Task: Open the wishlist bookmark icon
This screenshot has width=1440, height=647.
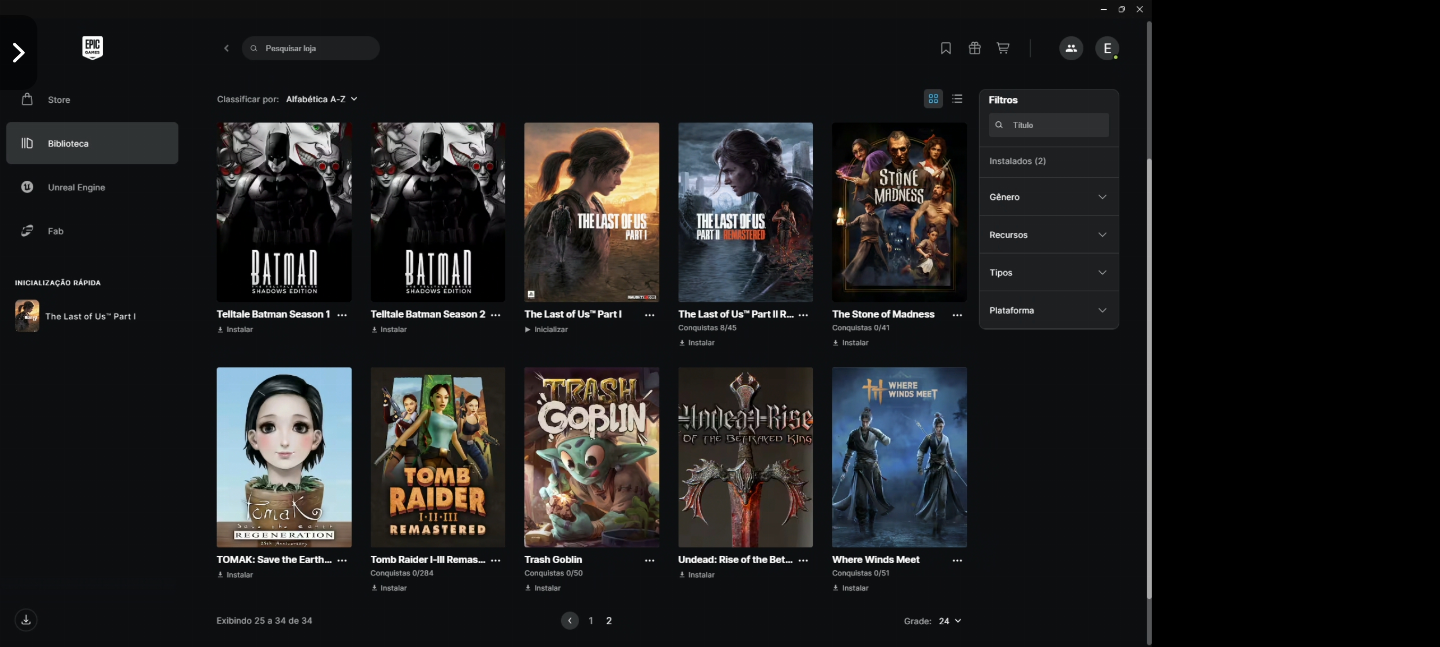Action: pos(946,48)
